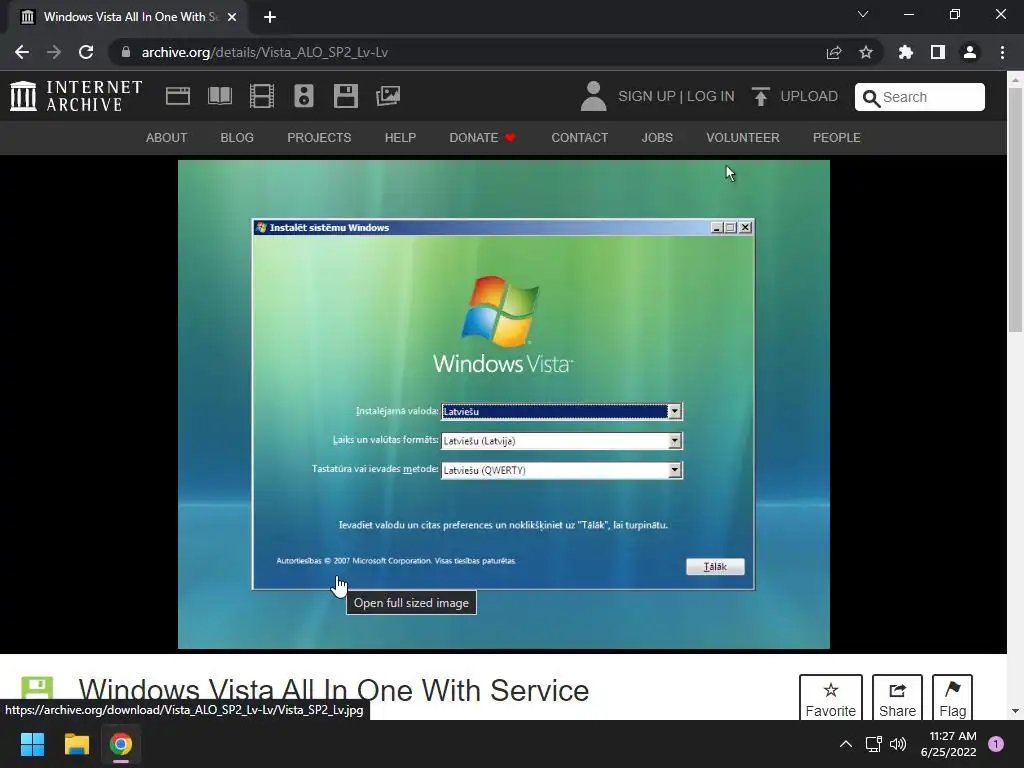Viewport: 1024px width, 768px height.
Task: Open the PROJECTS menu item
Action: point(319,138)
